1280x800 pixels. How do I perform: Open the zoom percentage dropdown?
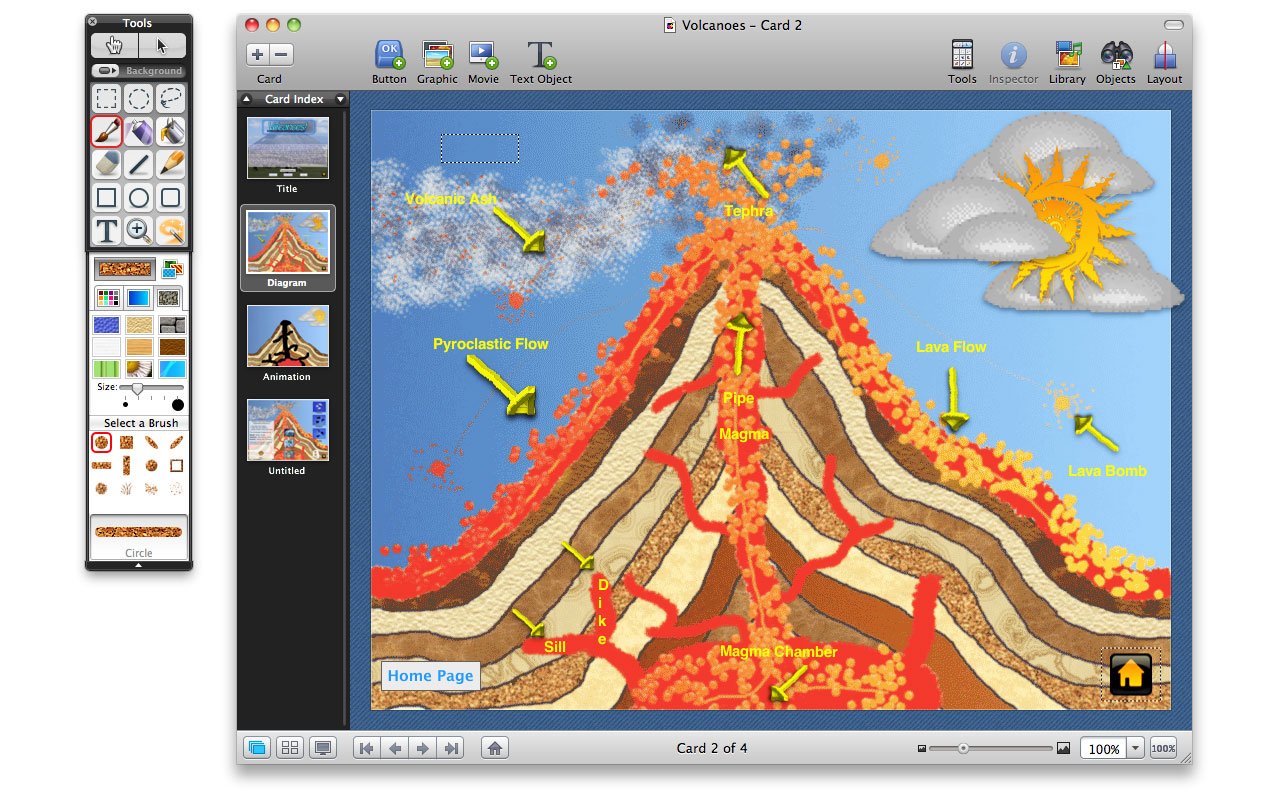(1135, 748)
